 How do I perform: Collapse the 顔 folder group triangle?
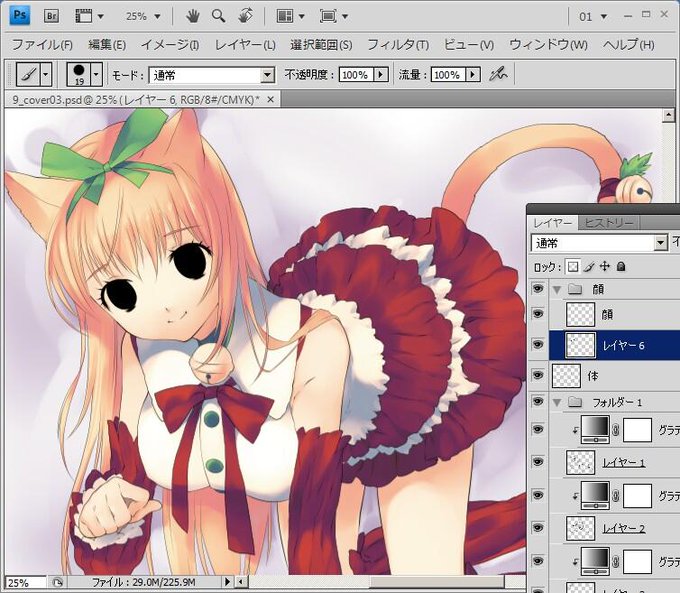557,289
